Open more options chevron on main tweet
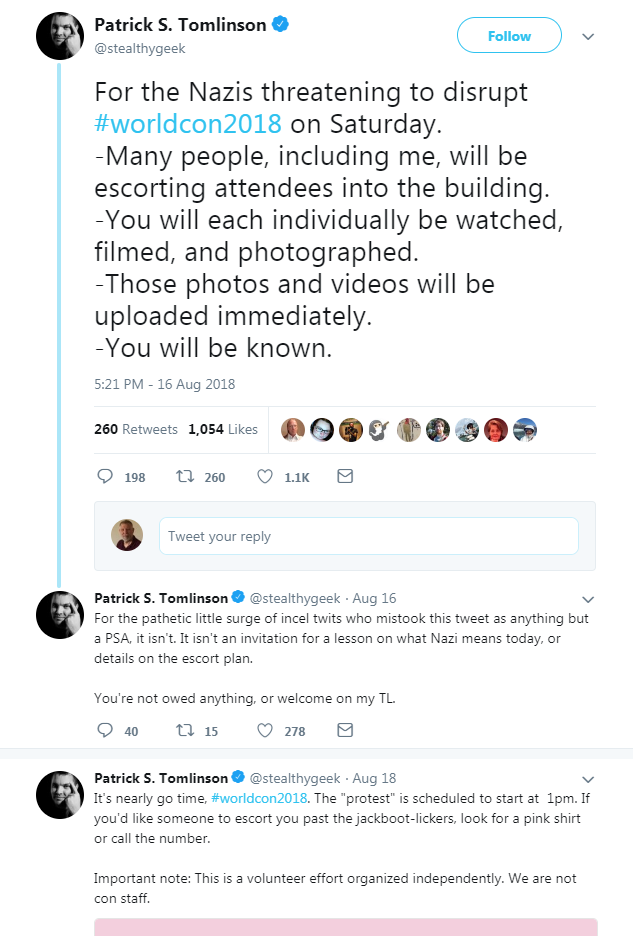633x936 pixels. [588, 37]
